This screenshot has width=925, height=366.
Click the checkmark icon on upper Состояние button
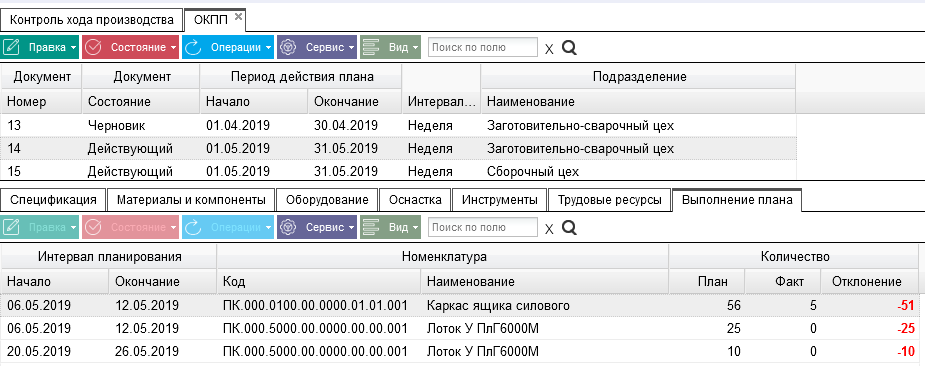[x=93, y=47]
